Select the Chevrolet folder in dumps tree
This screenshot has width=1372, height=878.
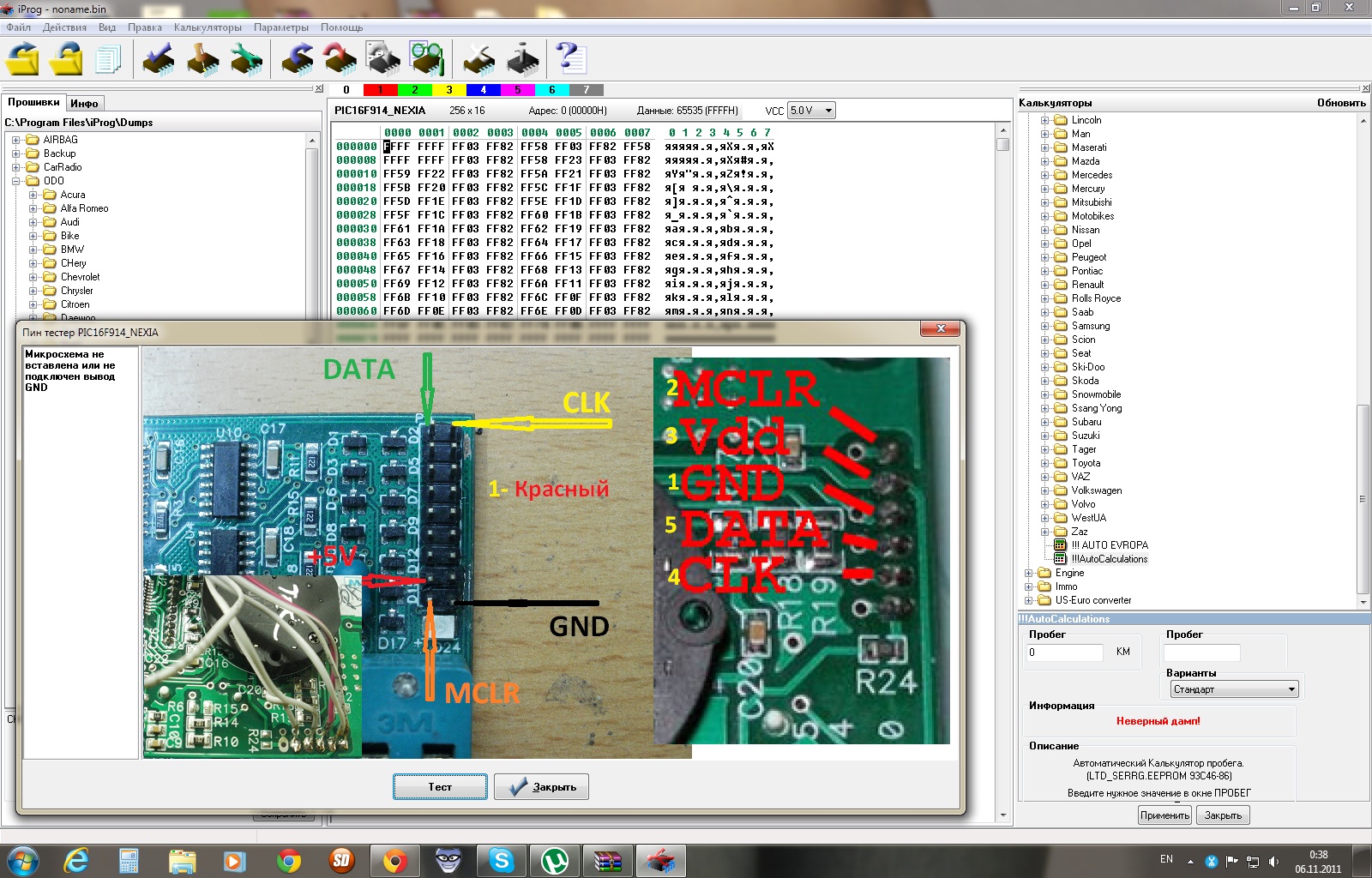tap(80, 277)
